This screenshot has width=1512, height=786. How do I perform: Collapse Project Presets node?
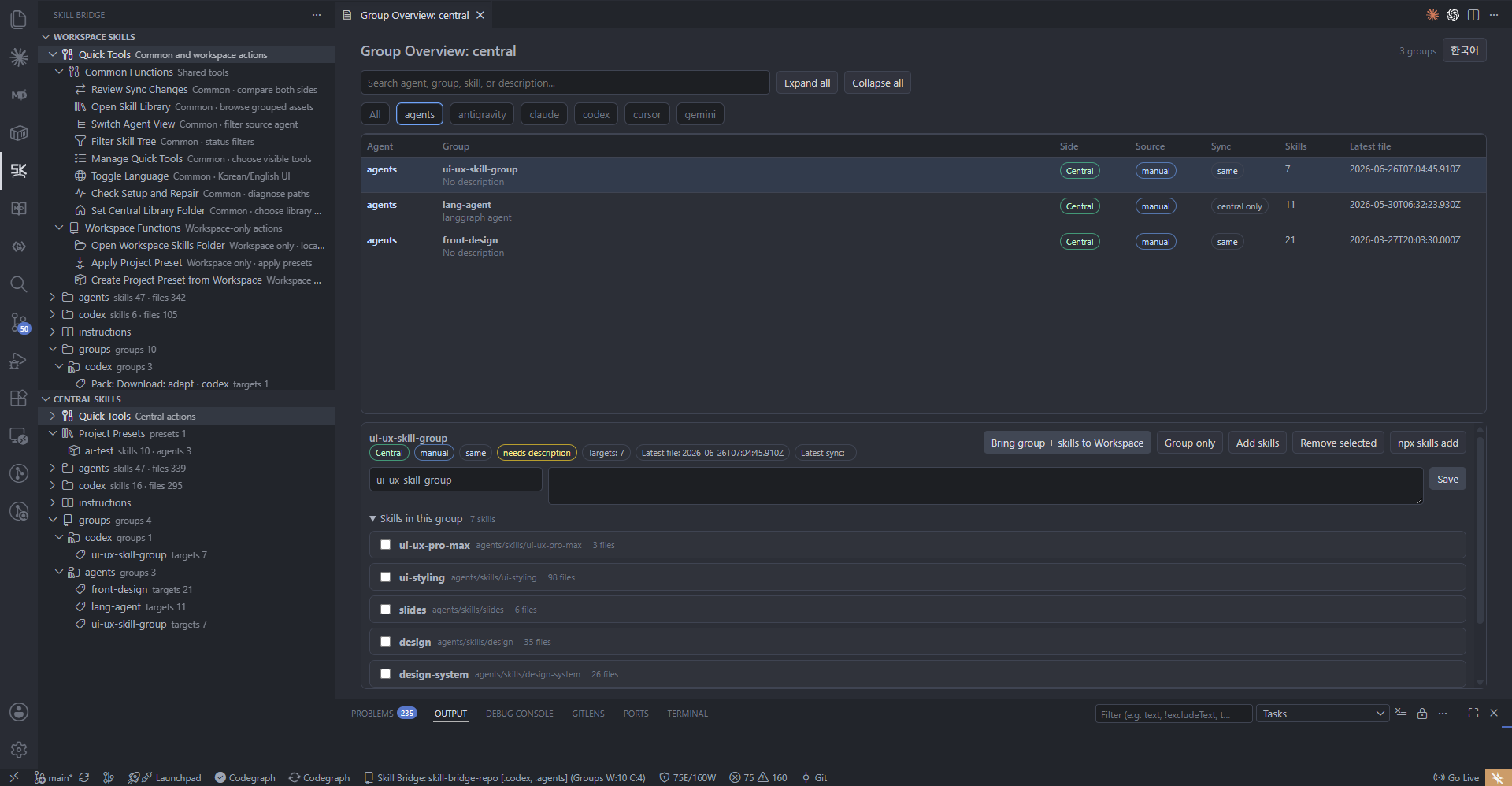coord(53,433)
